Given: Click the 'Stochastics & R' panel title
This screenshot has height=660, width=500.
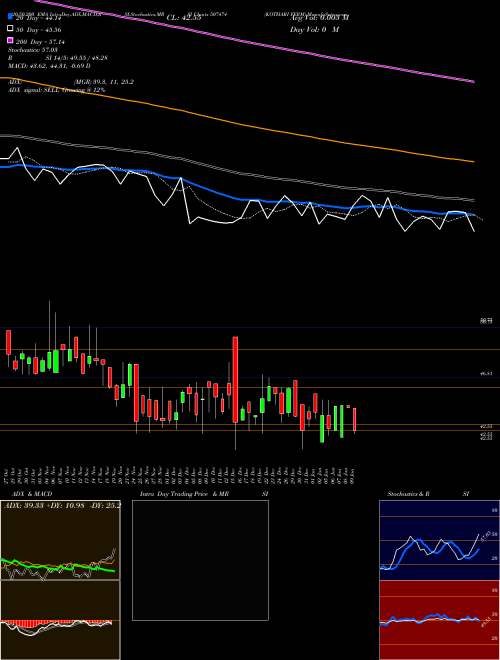Looking at the screenshot, I should [409, 494].
